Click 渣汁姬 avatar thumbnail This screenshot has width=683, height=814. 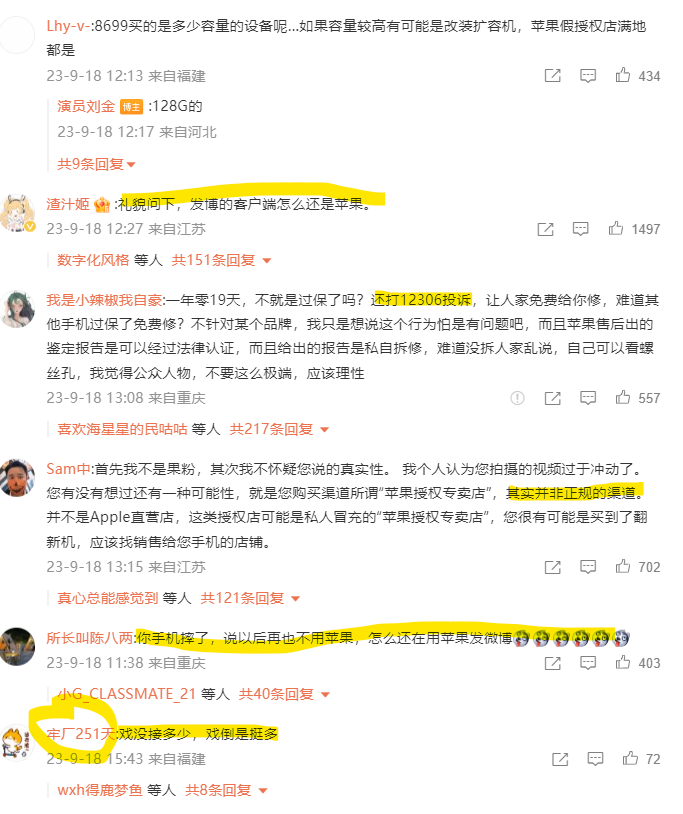click(17, 213)
